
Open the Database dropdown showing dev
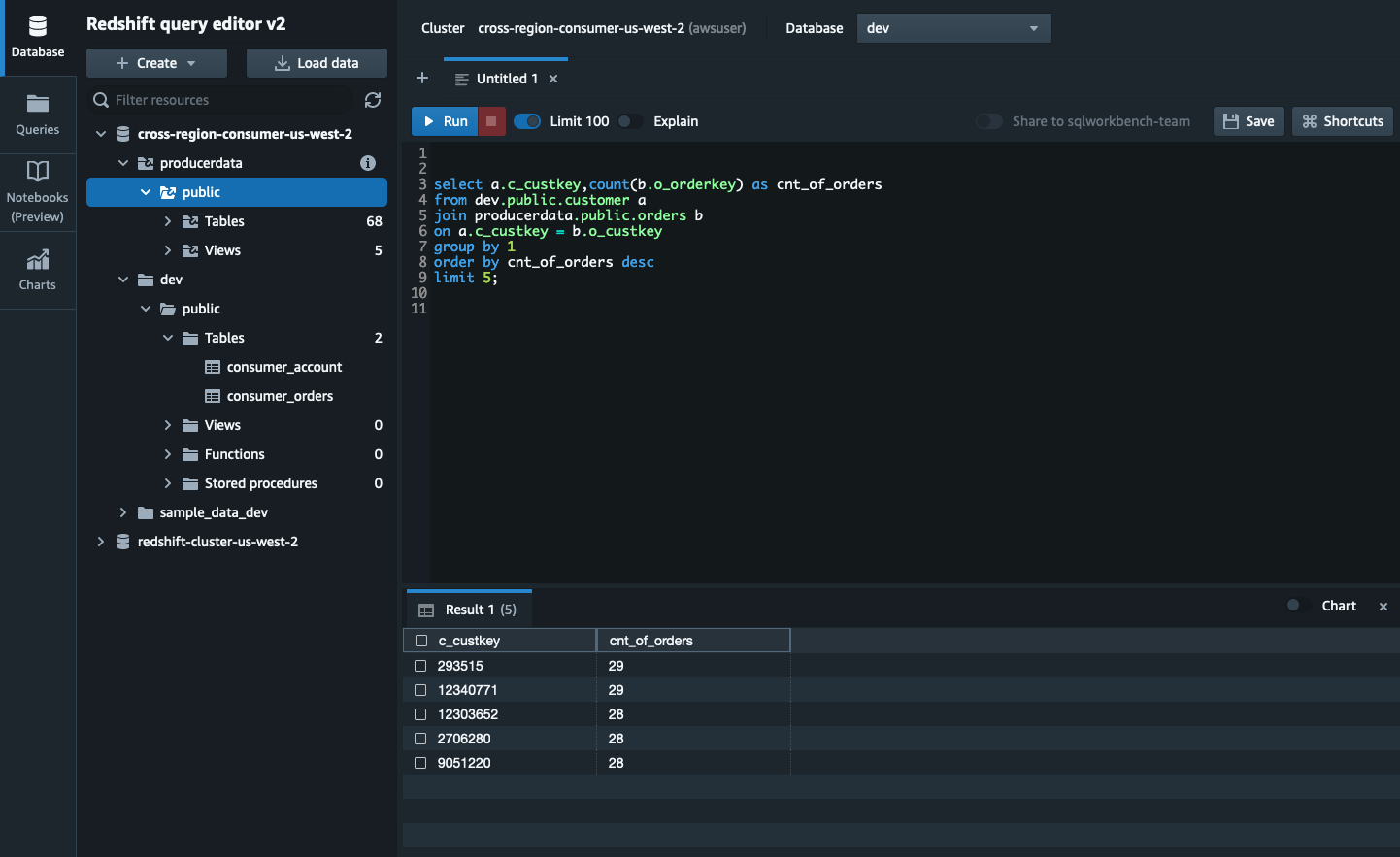(953, 28)
